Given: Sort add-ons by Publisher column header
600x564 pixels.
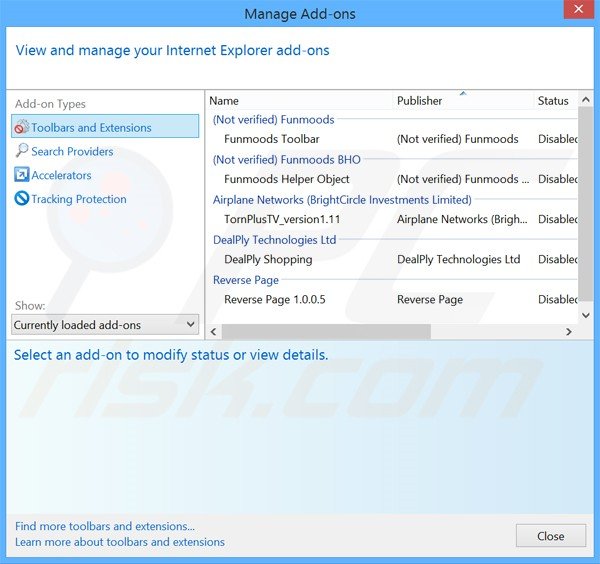Looking at the screenshot, I should point(463,101).
